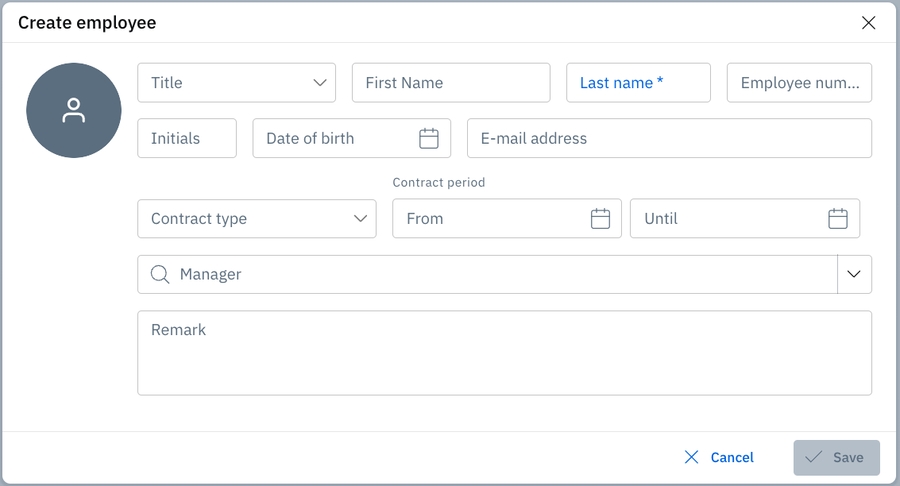Close the Create employee dialog
The height and width of the screenshot is (486, 900).
point(868,22)
